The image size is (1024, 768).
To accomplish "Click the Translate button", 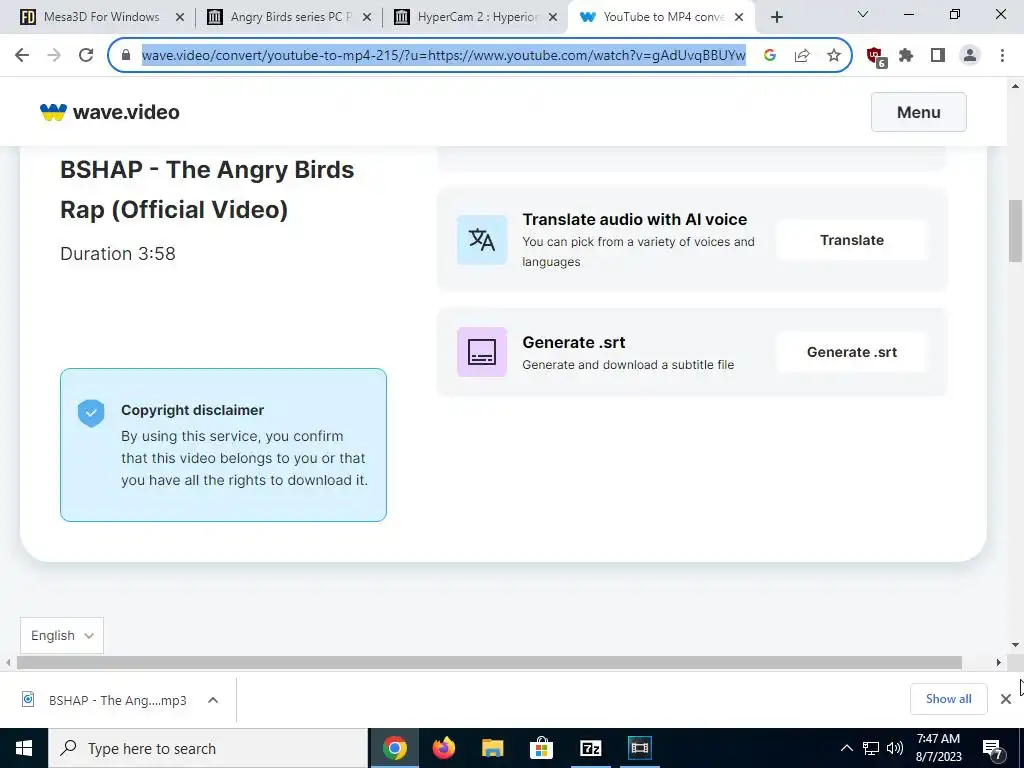I will coord(852,240).
